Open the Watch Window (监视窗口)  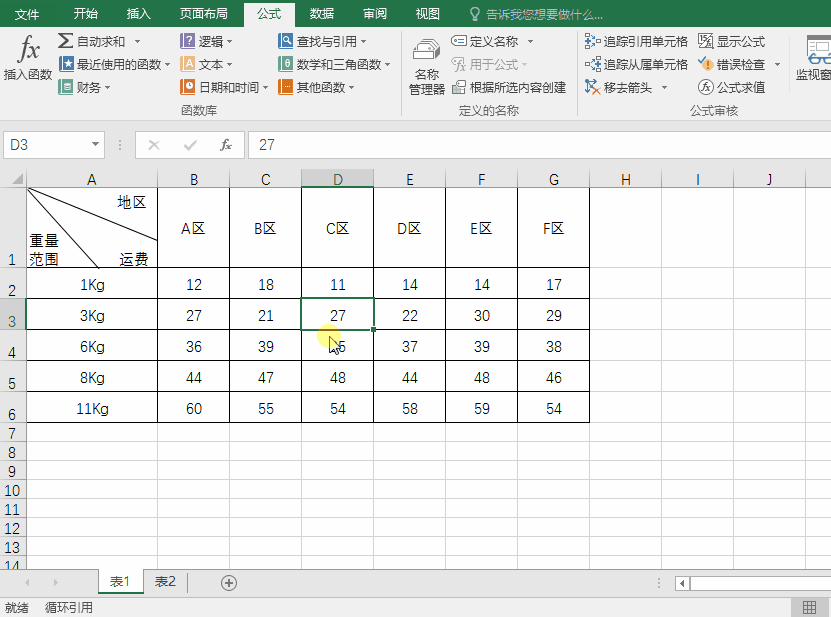tap(815, 58)
